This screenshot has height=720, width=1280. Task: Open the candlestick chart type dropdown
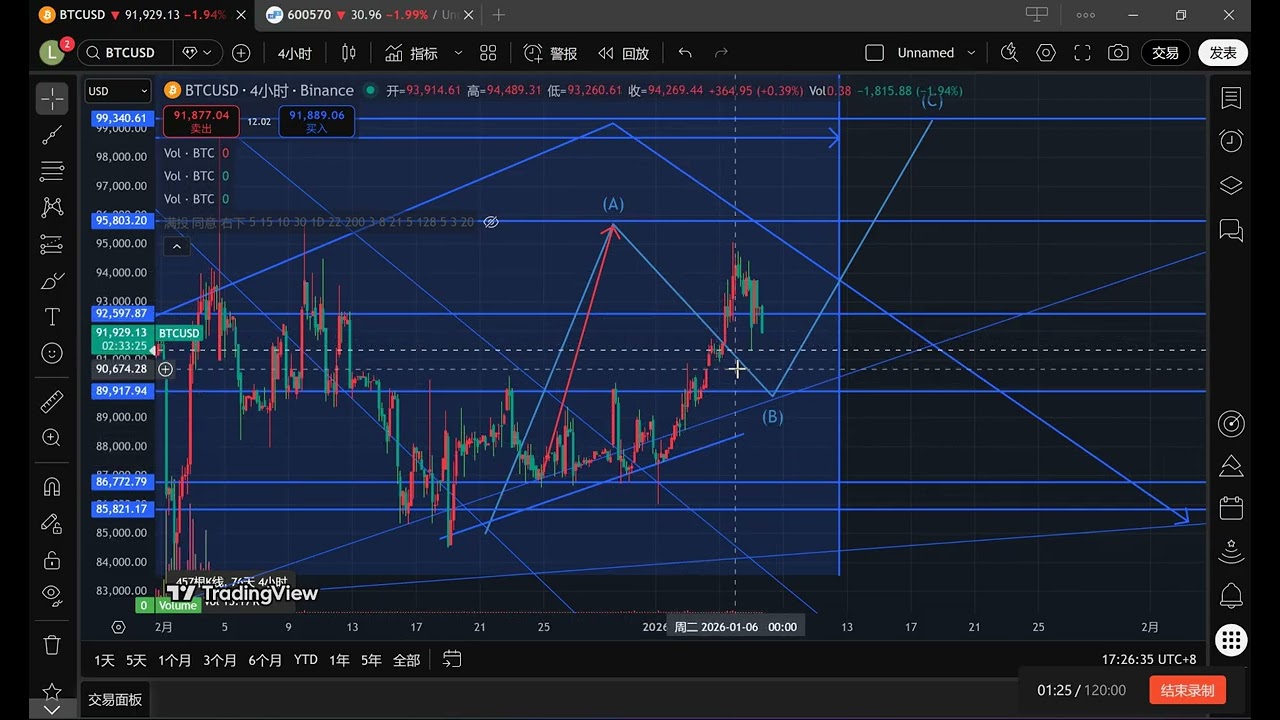pos(349,53)
